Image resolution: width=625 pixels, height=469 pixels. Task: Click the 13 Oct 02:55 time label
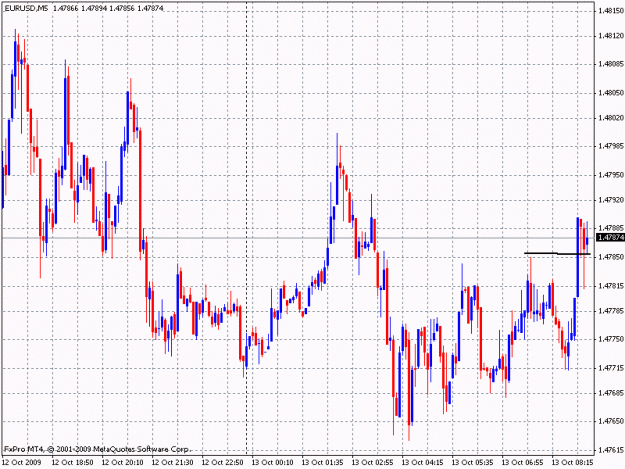[372, 462]
